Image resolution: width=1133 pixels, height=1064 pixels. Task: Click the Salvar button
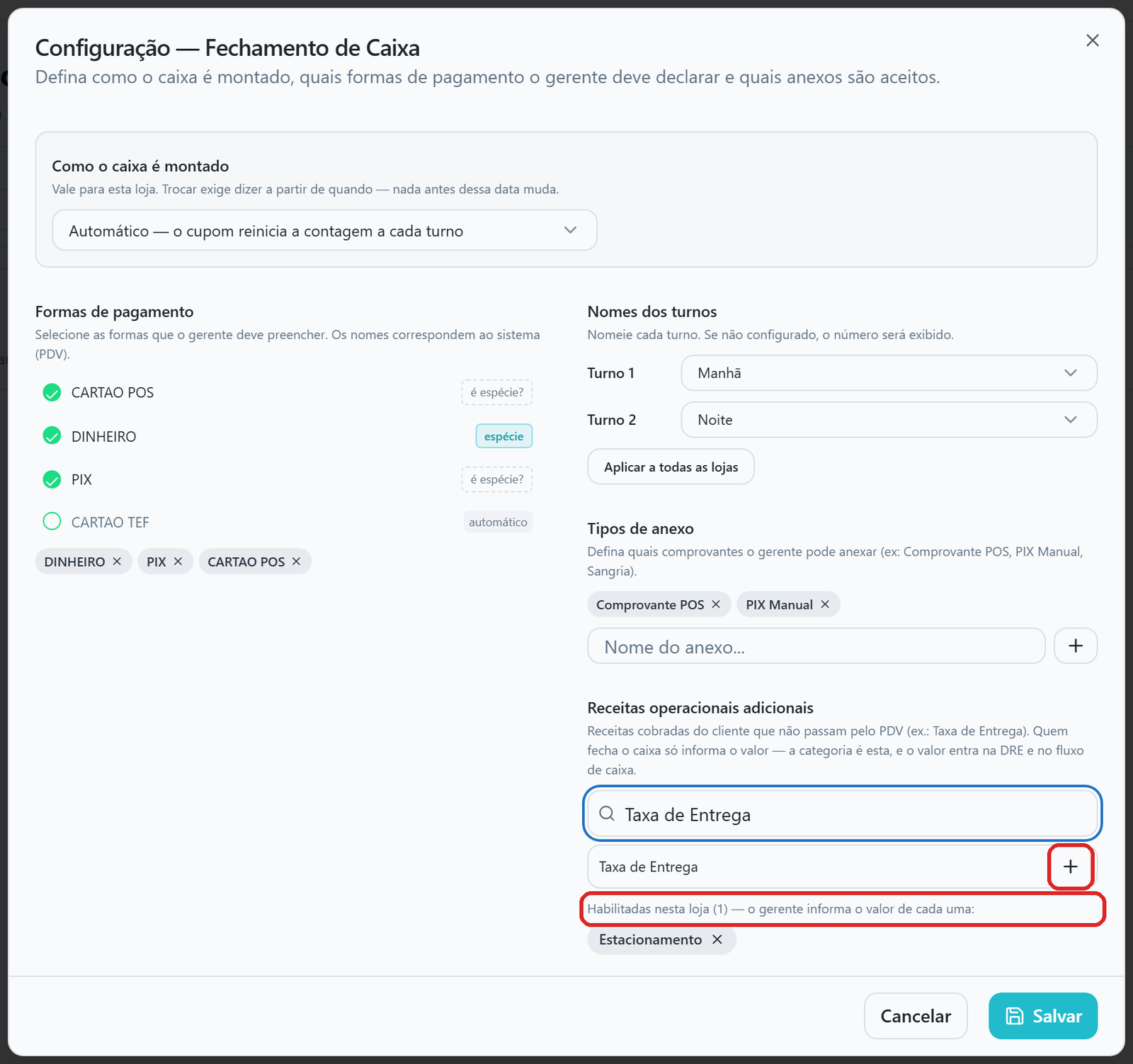point(1043,1016)
